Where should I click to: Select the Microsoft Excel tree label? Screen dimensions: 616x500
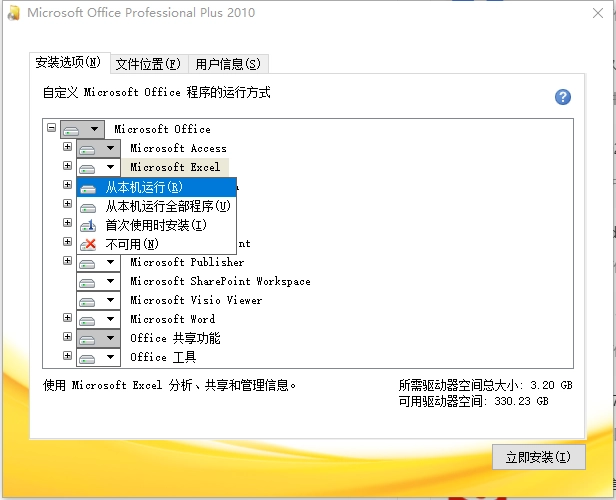pyautogui.click(x=175, y=167)
